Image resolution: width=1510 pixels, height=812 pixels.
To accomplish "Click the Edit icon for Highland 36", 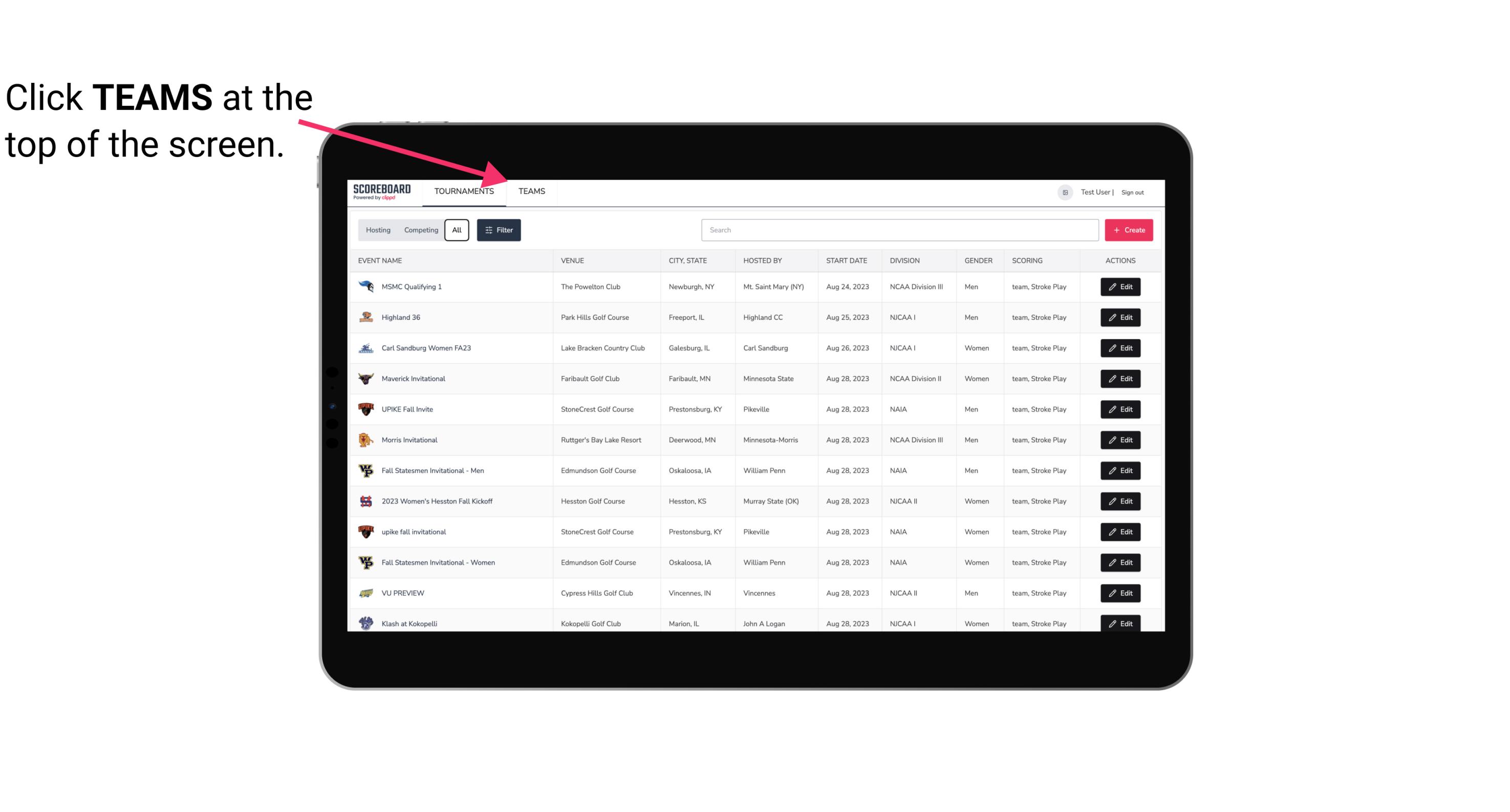I will click(x=1121, y=317).
